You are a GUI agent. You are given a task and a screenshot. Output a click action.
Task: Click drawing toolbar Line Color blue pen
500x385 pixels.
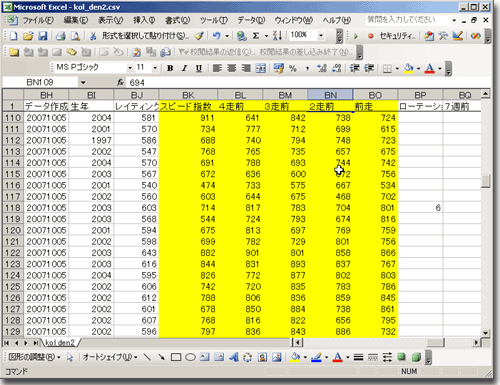316,357
